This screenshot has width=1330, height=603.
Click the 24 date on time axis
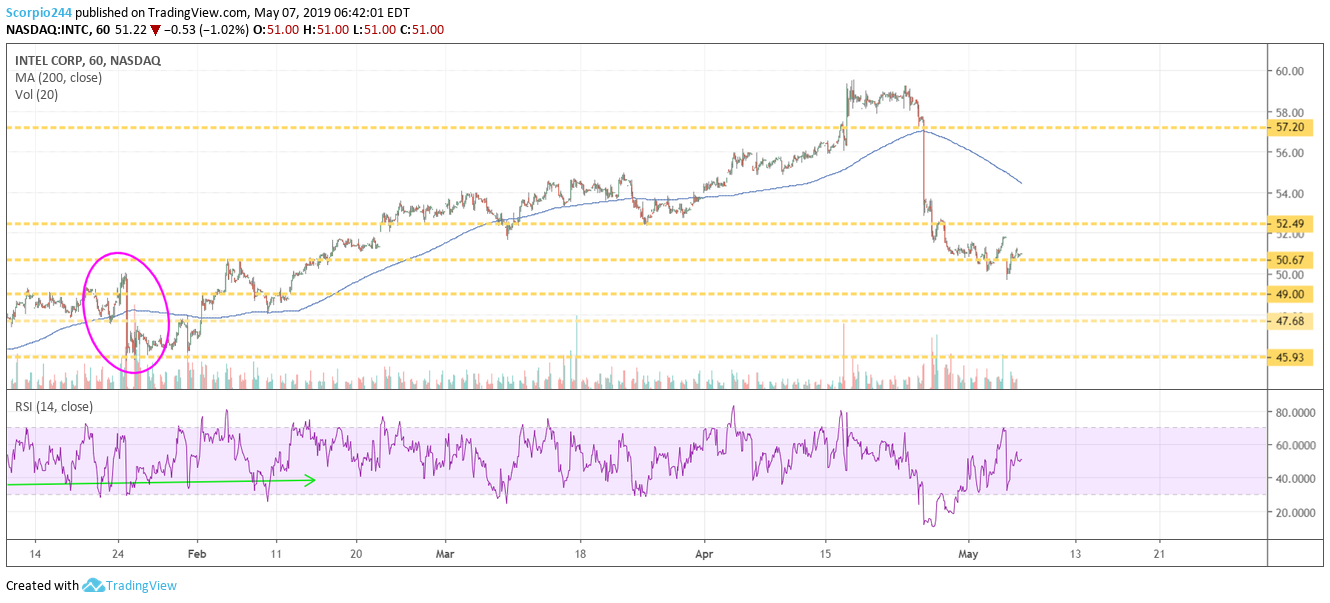click(x=117, y=552)
